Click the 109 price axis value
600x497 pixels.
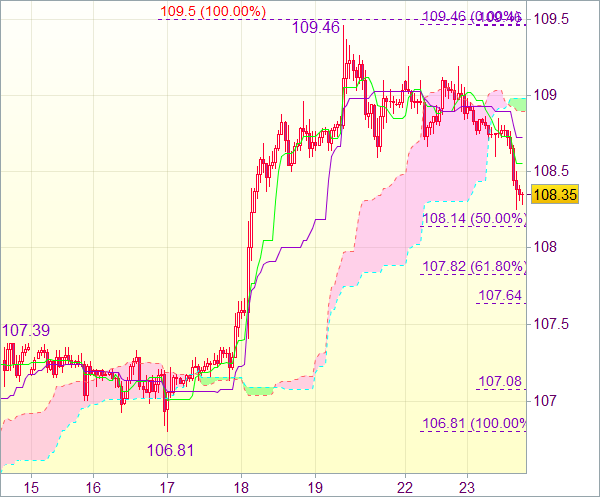point(545,95)
